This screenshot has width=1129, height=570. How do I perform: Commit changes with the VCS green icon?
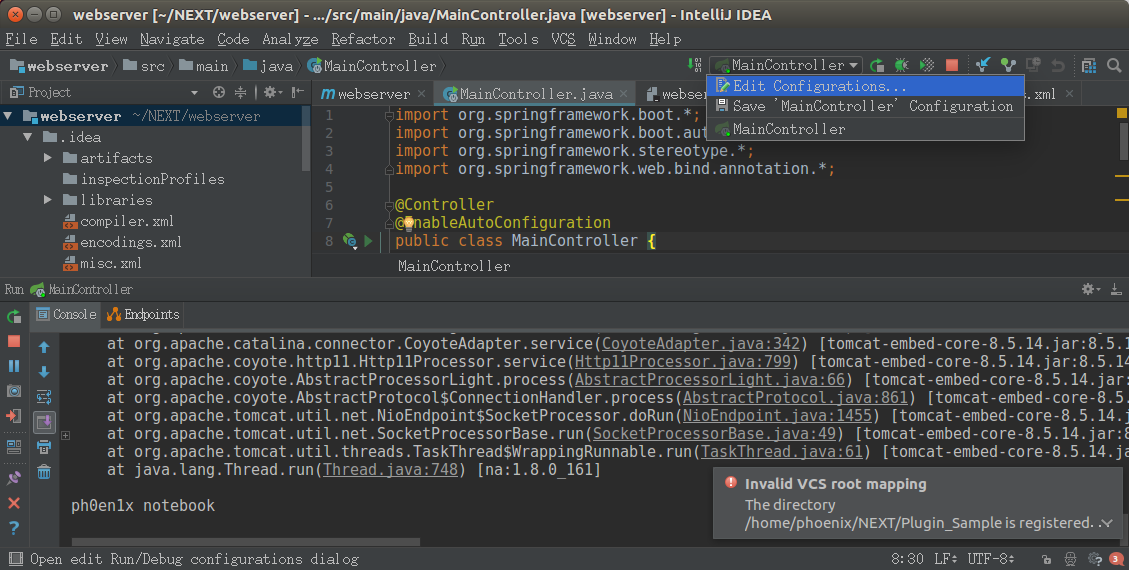tap(1008, 65)
